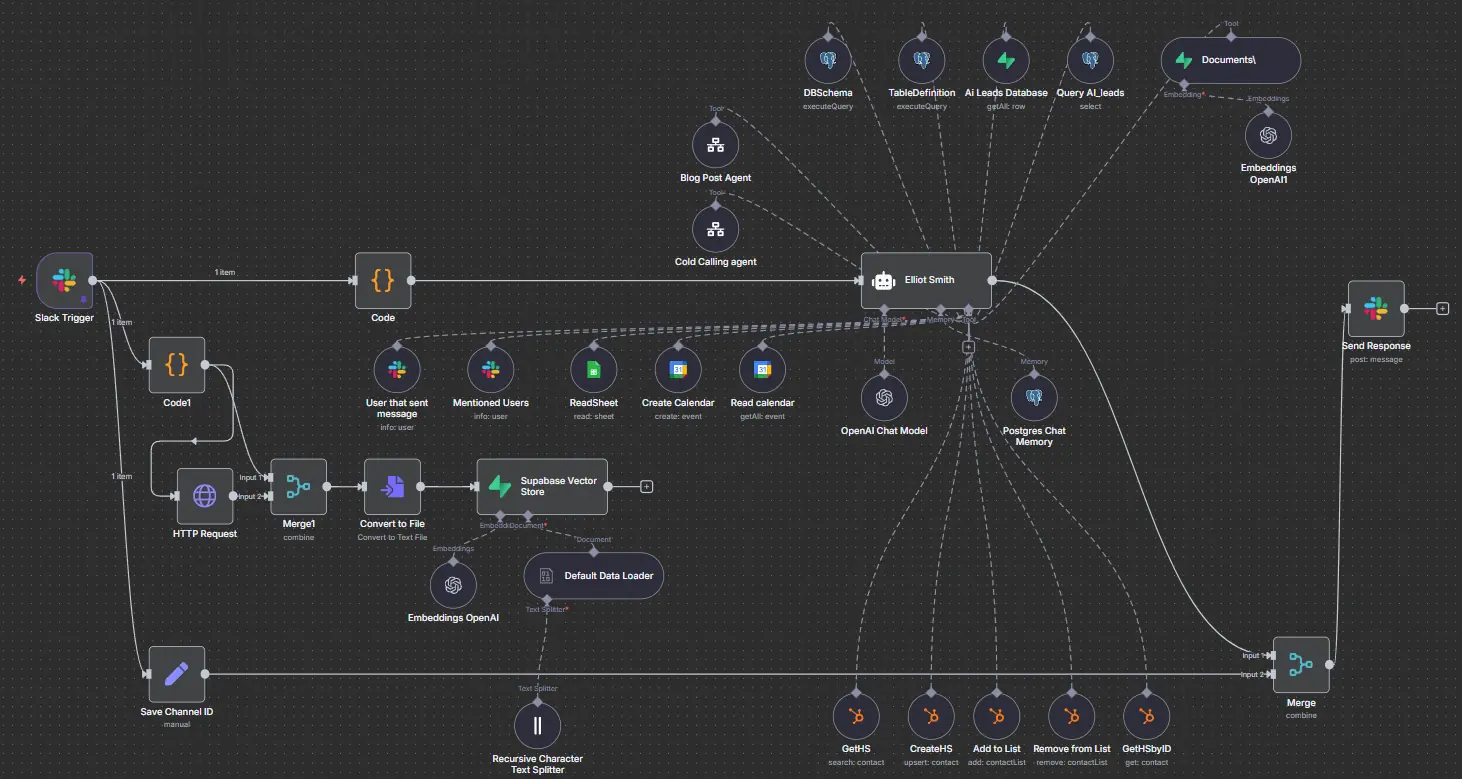Viewport: 1462px width, 779px height.
Task: Add node after Send Response via plus
Action: [x=1442, y=309]
